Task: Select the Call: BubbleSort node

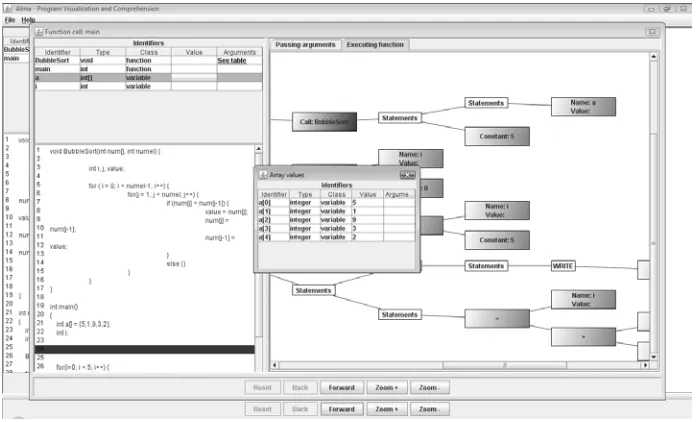Action: [x=324, y=122]
